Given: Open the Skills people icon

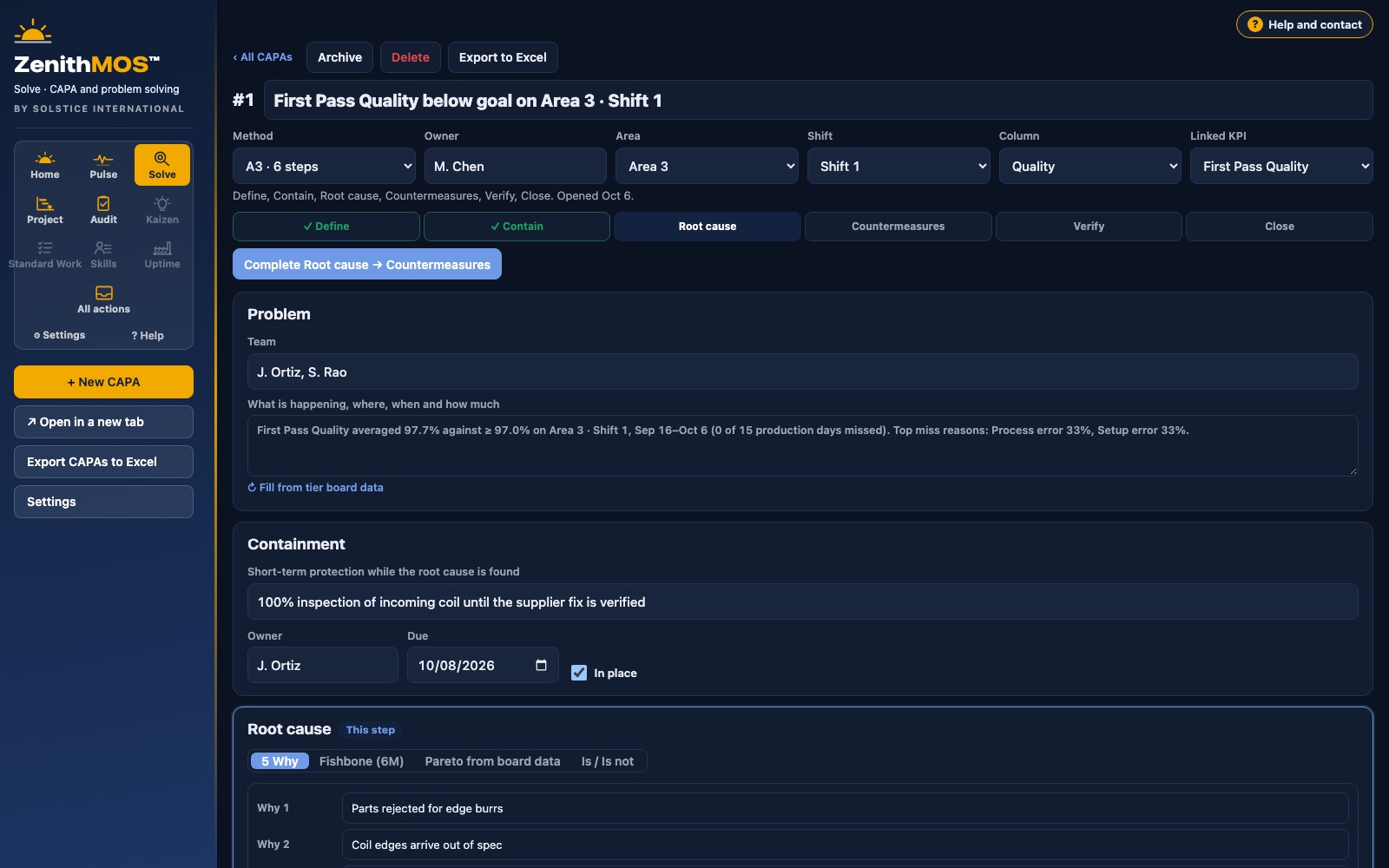Looking at the screenshot, I should point(103,255).
